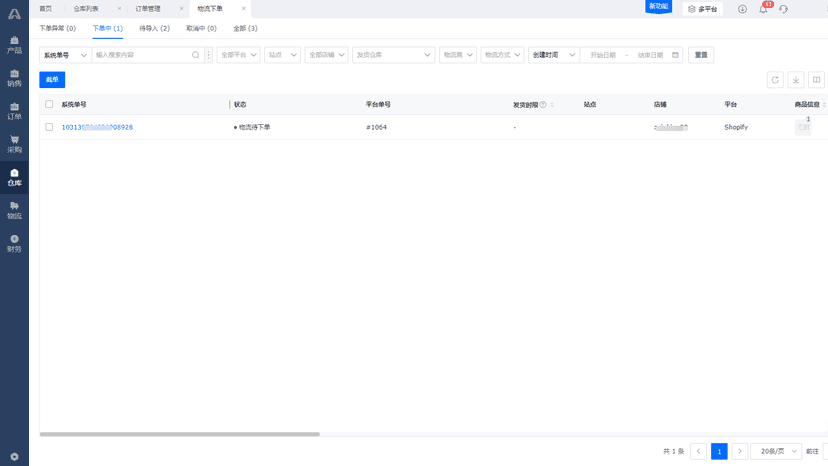
Task: Click the export download icon above table
Action: (x=796, y=80)
